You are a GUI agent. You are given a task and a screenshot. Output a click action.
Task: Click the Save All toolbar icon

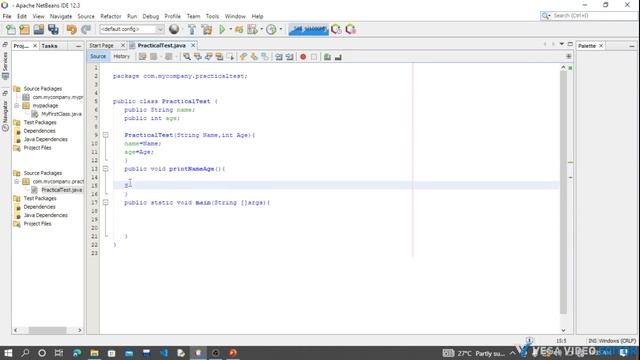pyautogui.click(x=53, y=29)
